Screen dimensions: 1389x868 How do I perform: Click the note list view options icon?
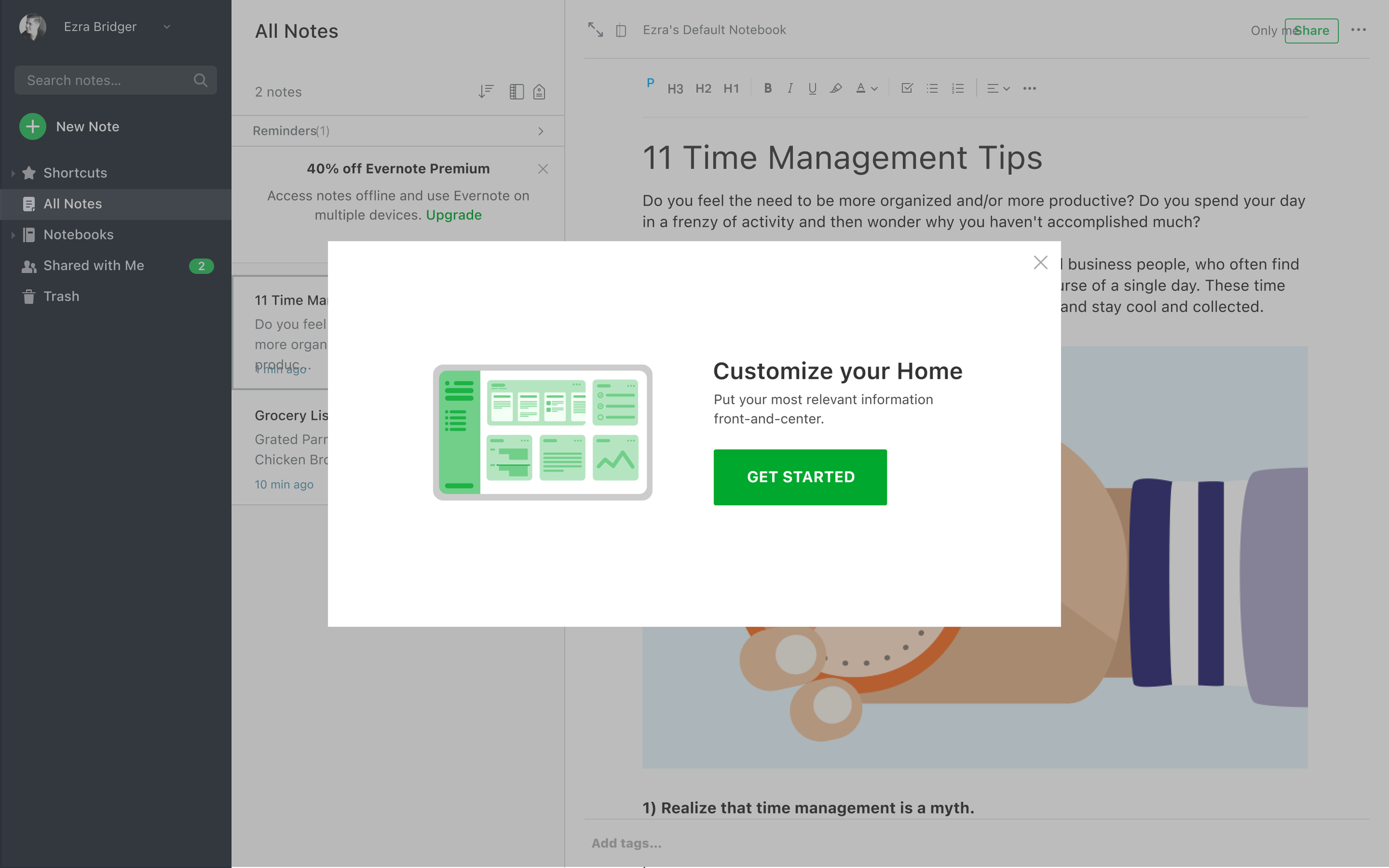(516, 91)
